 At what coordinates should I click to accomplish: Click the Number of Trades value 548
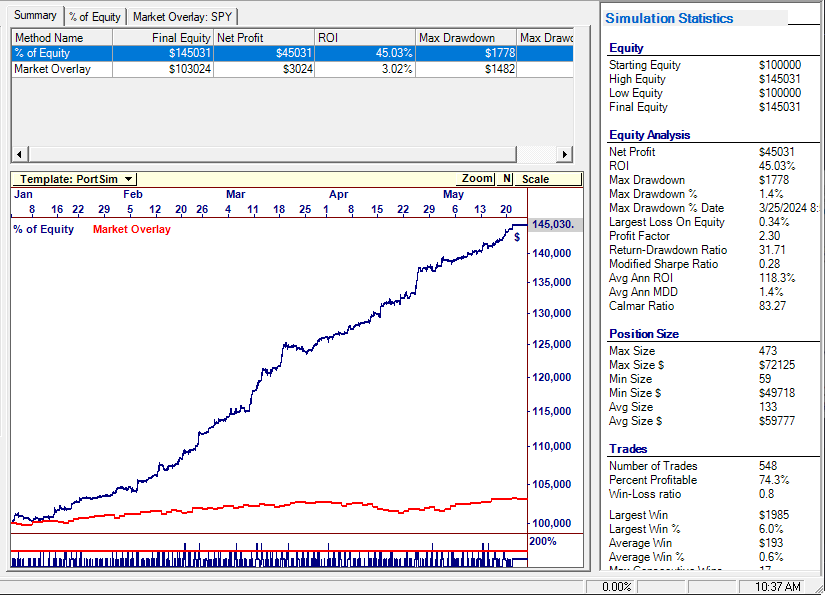768,466
